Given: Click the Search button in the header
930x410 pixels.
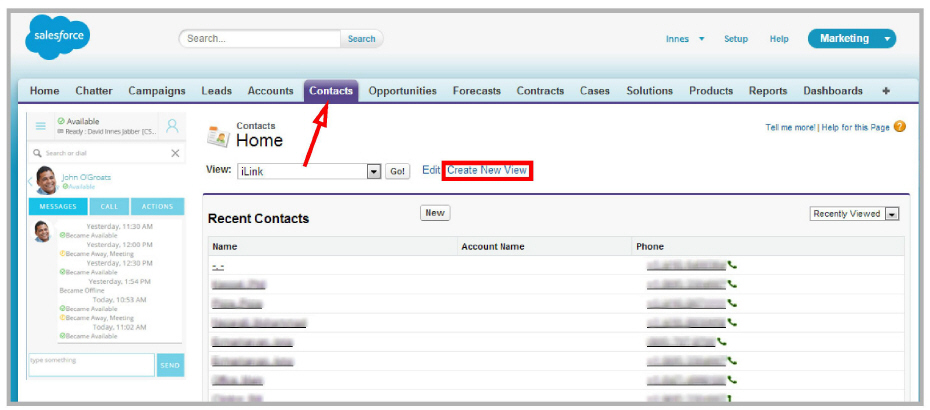Looking at the screenshot, I should pos(361,39).
